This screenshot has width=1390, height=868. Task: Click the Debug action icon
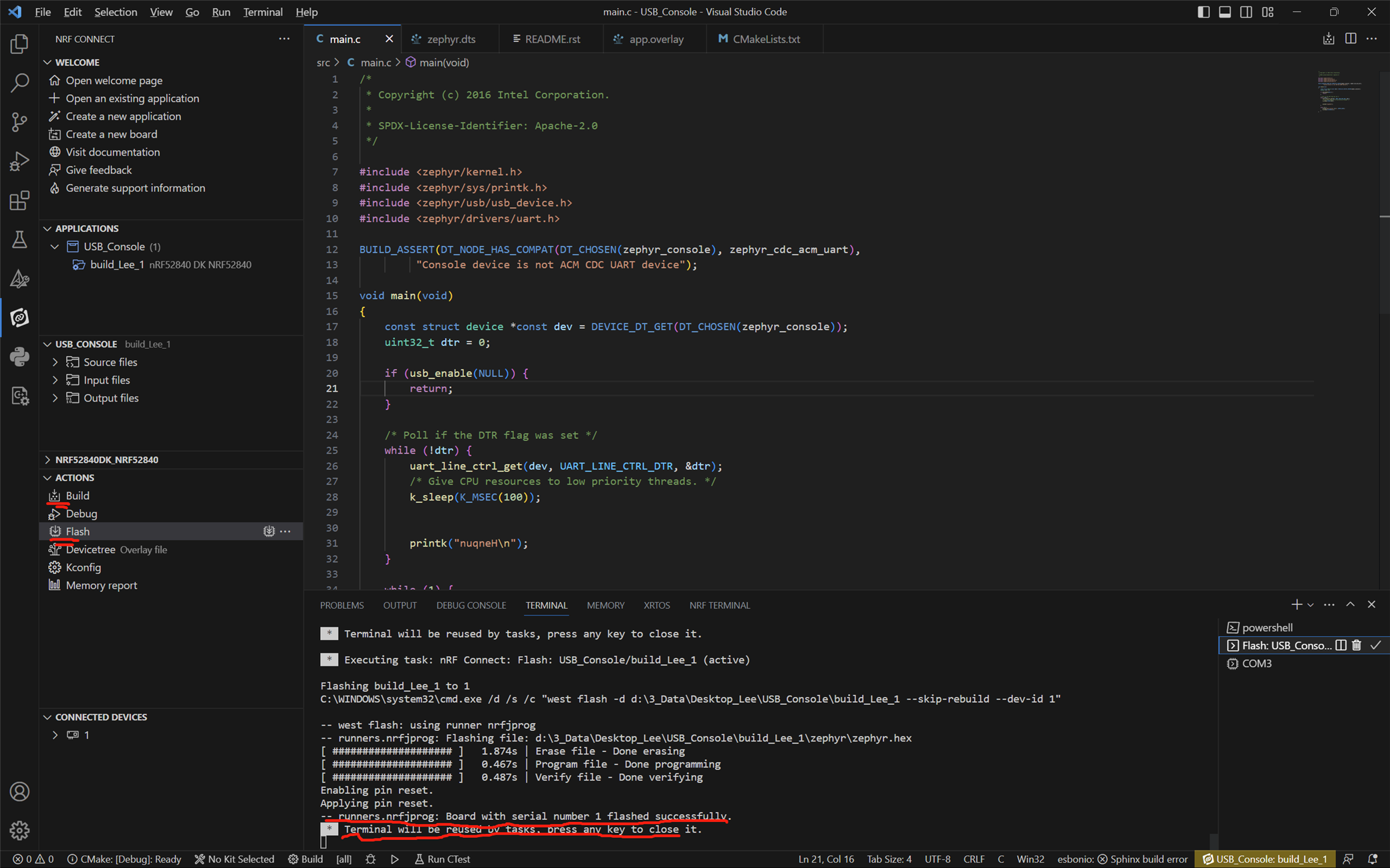pos(54,513)
